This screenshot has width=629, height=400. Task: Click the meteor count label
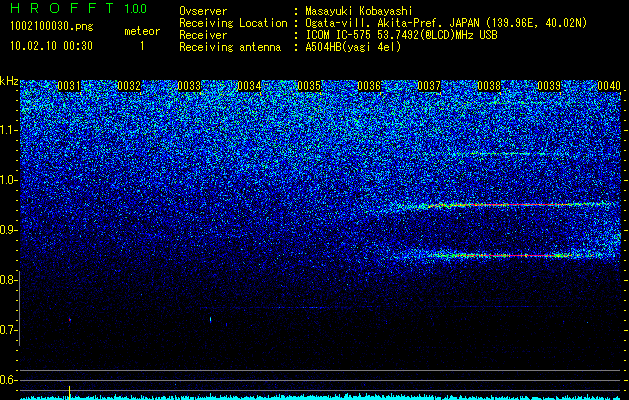point(142,31)
